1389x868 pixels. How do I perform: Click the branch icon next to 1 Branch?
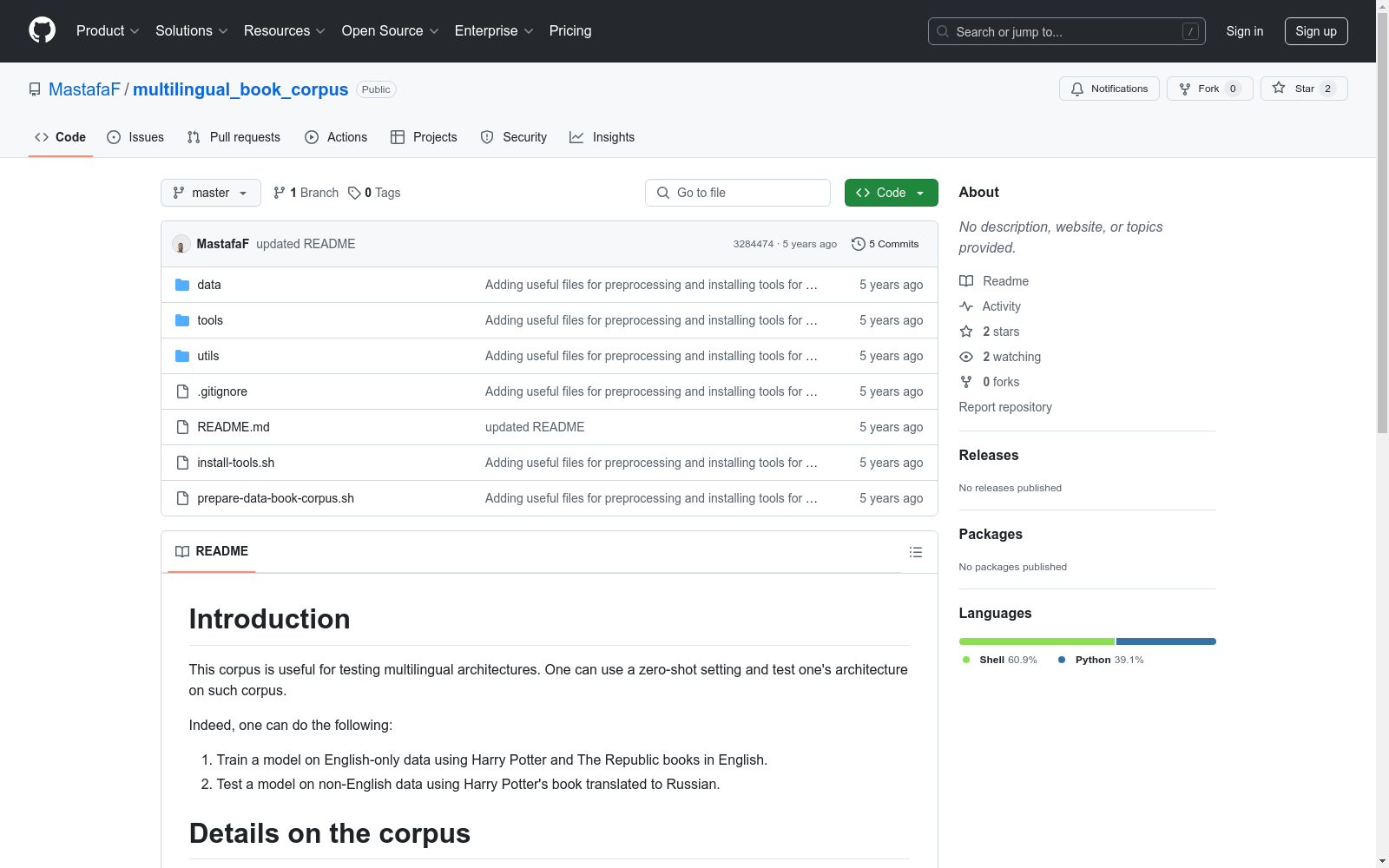pyautogui.click(x=280, y=193)
